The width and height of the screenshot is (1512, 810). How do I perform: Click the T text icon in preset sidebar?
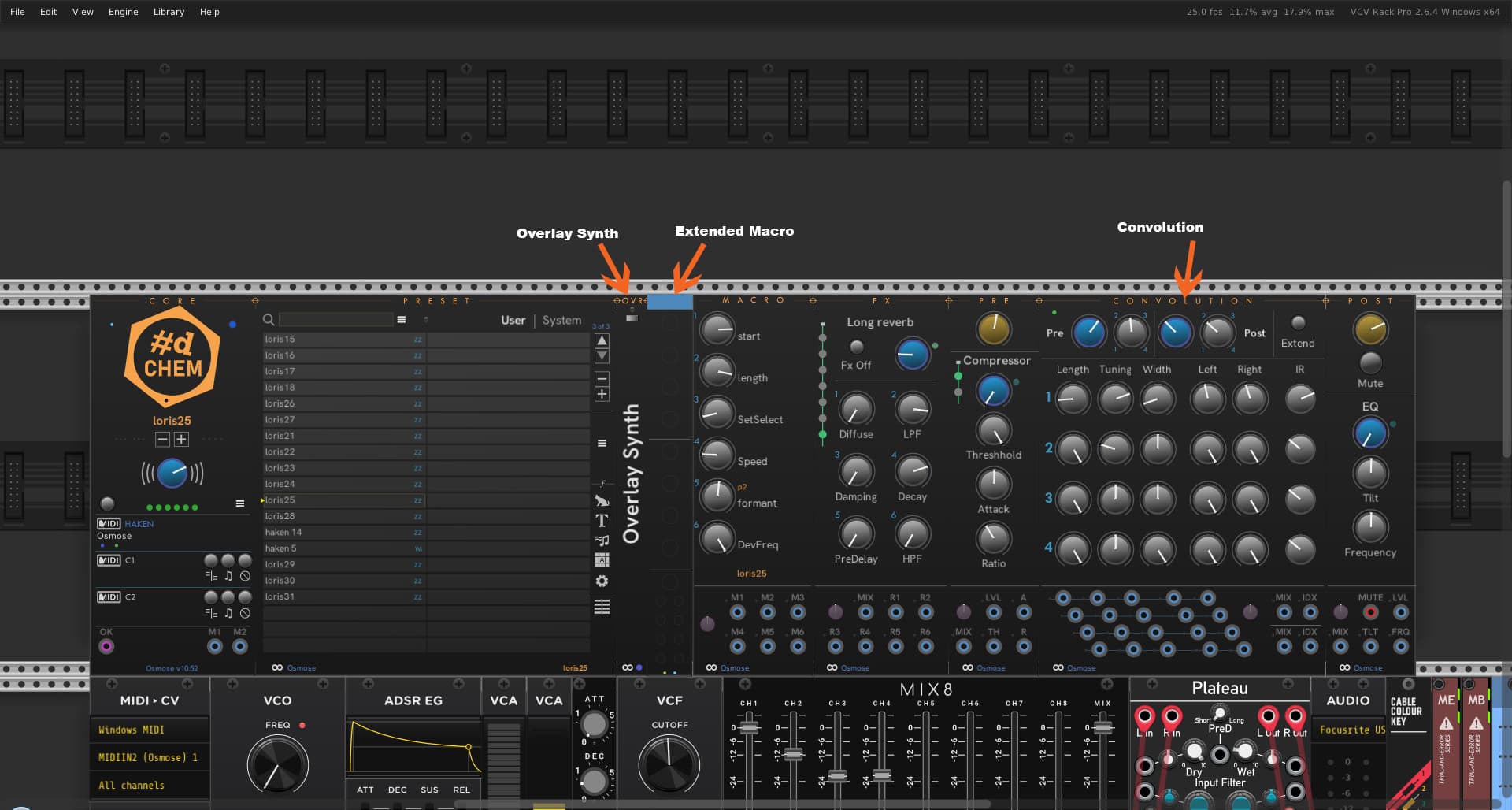(602, 521)
